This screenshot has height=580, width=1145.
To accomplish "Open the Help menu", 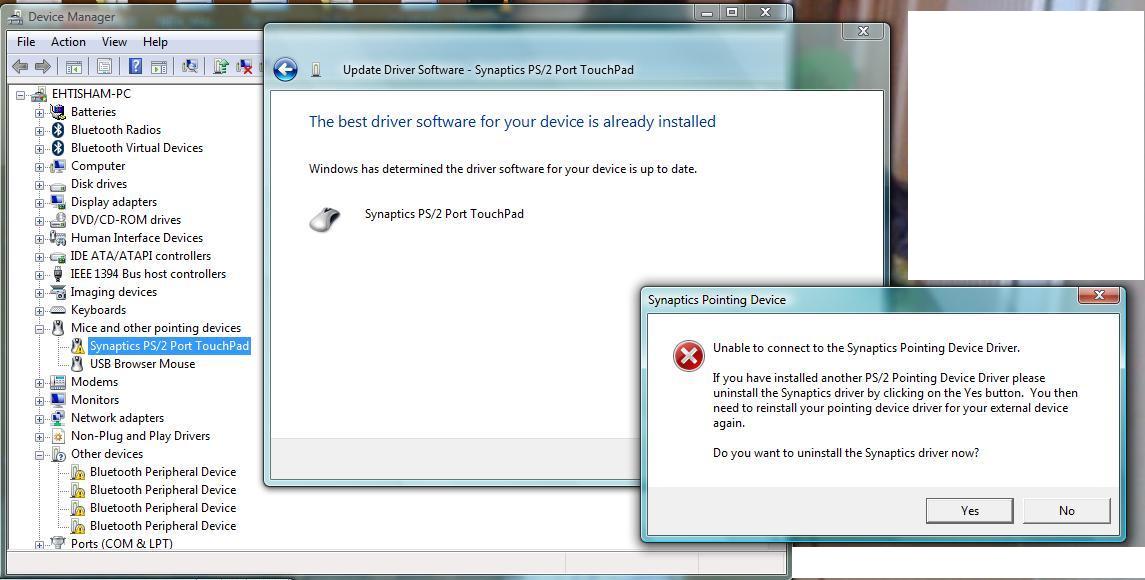I will click(155, 42).
